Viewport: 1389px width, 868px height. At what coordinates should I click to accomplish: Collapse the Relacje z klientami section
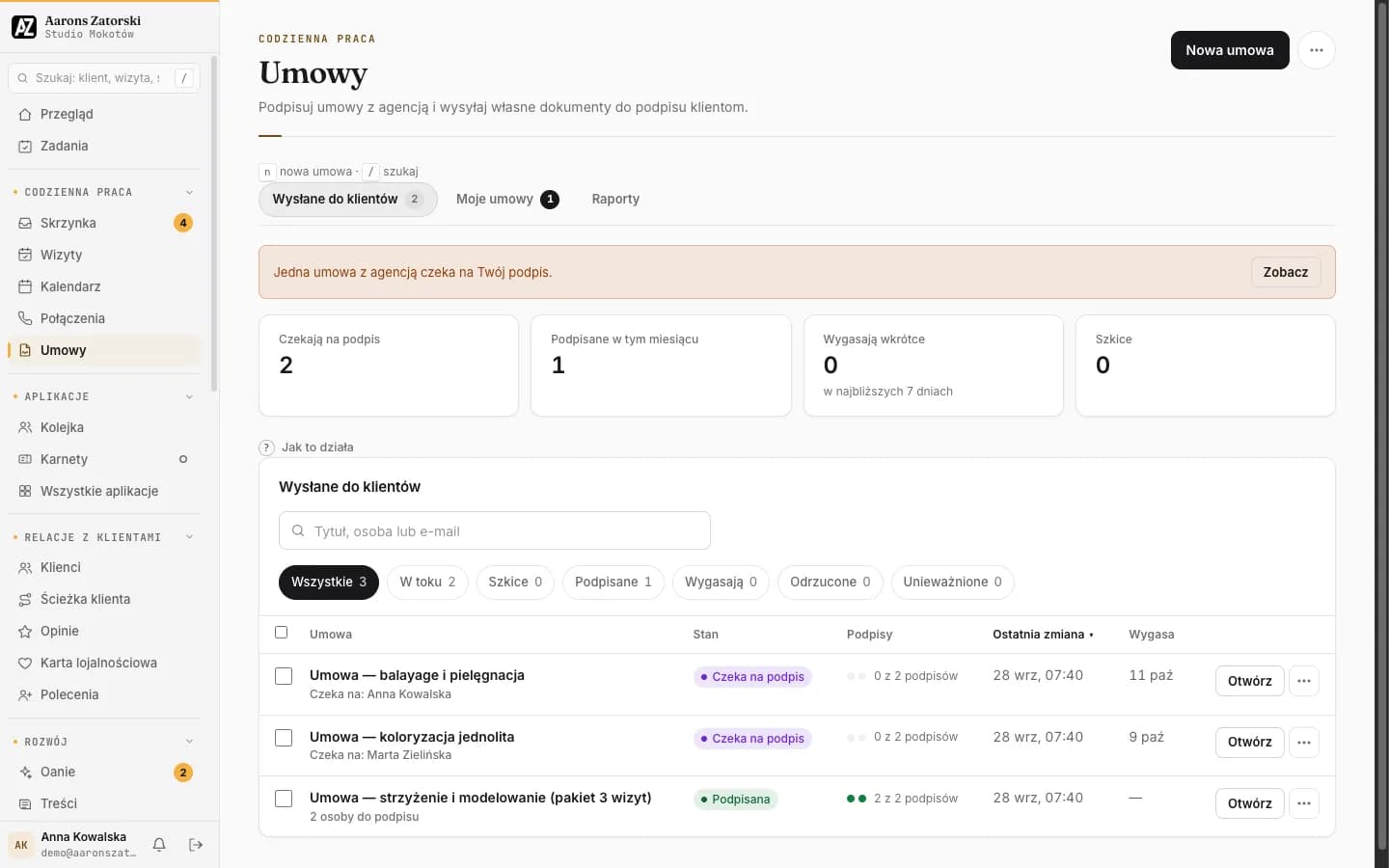(x=189, y=537)
